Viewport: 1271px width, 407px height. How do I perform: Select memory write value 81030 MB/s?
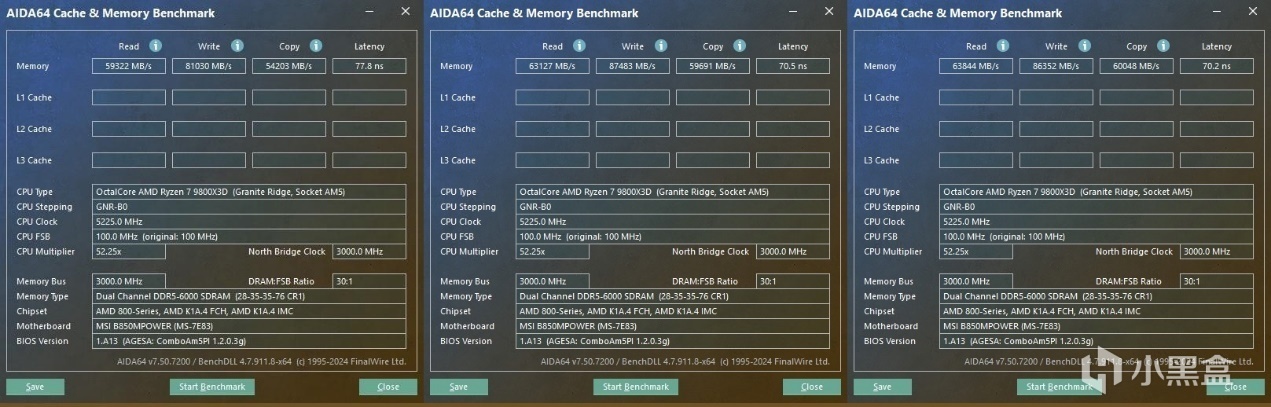pos(208,66)
